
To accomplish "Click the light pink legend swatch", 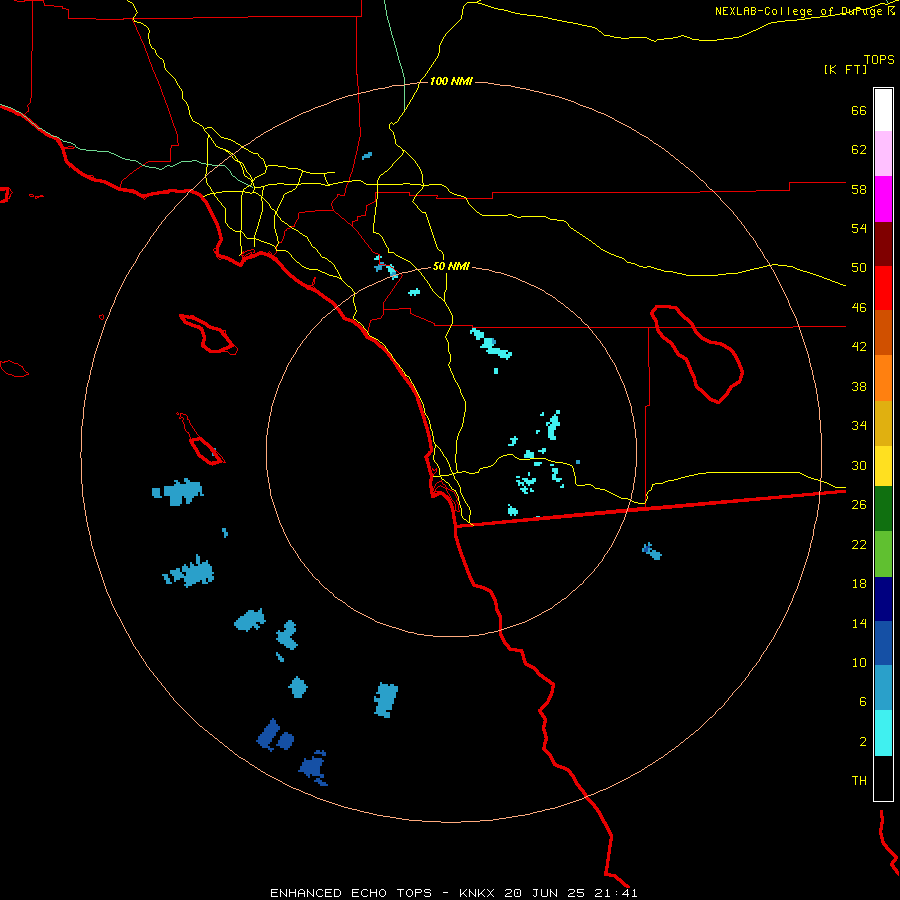I will pos(883,153).
